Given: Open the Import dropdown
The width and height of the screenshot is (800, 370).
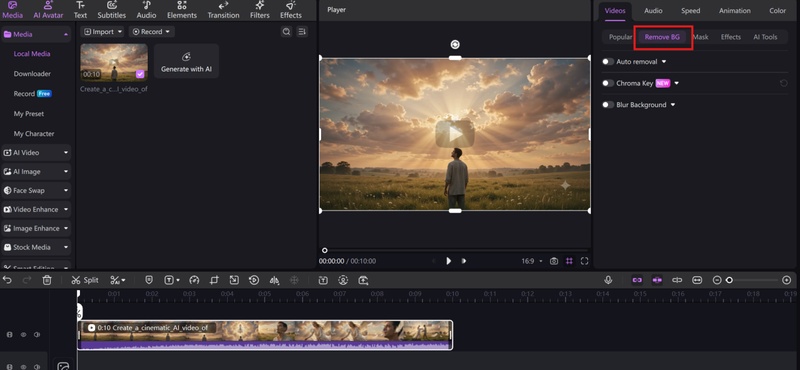Looking at the screenshot, I should 103,32.
